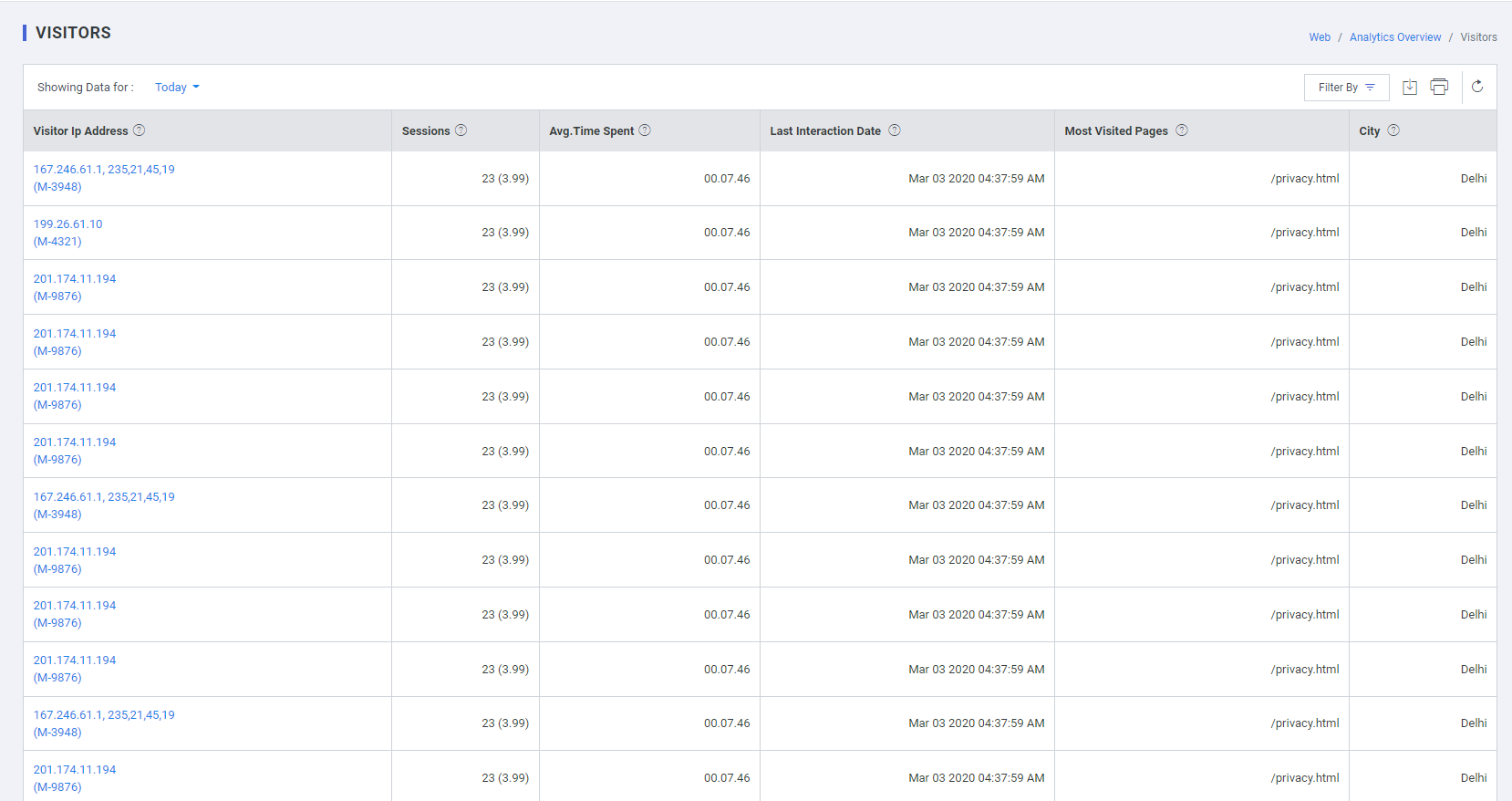Image resolution: width=1512 pixels, height=801 pixels.
Task: Open help icon next to Avg.Time Spent
Action: coord(645,130)
